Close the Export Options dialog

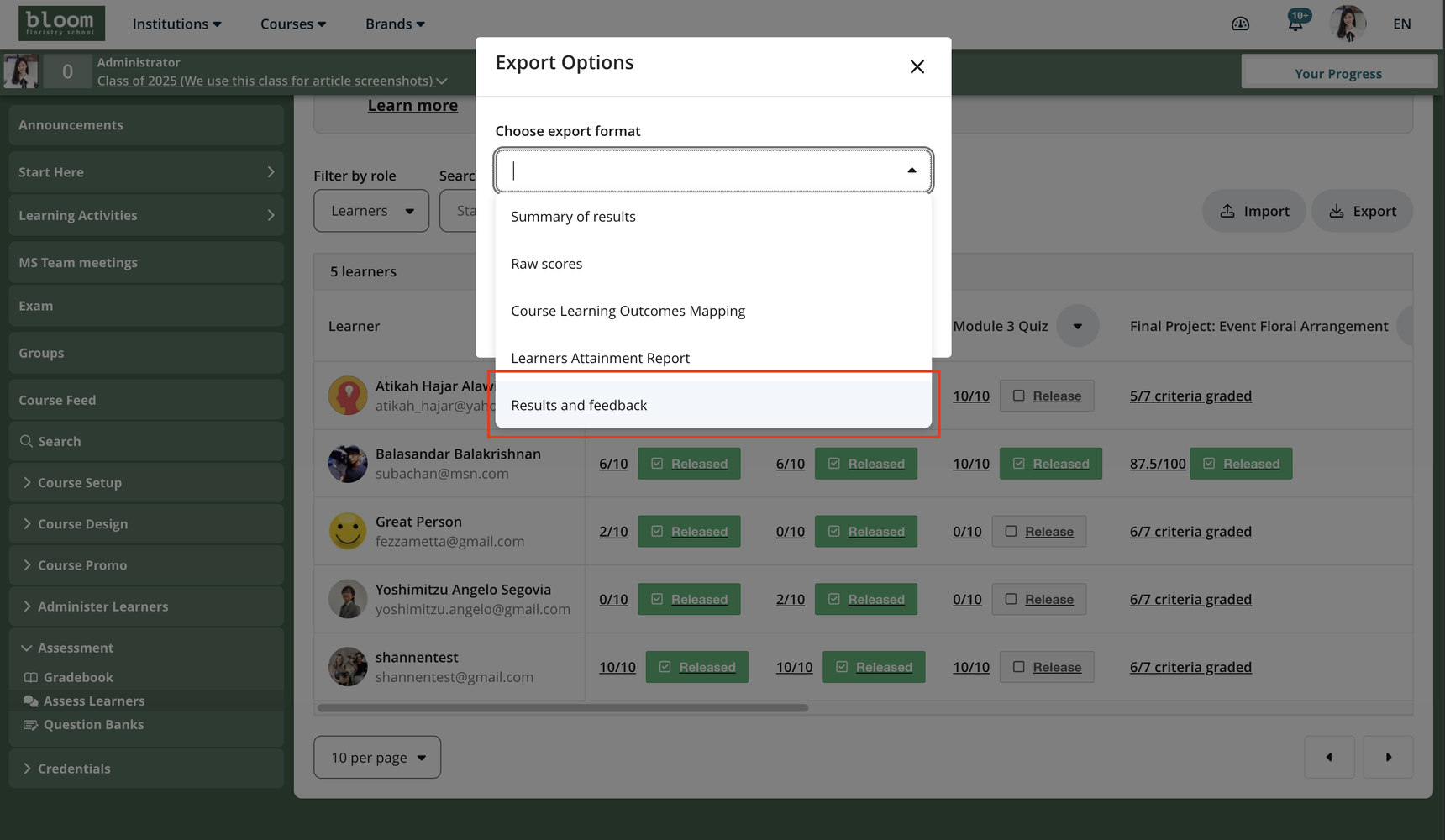tap(917, 66)
